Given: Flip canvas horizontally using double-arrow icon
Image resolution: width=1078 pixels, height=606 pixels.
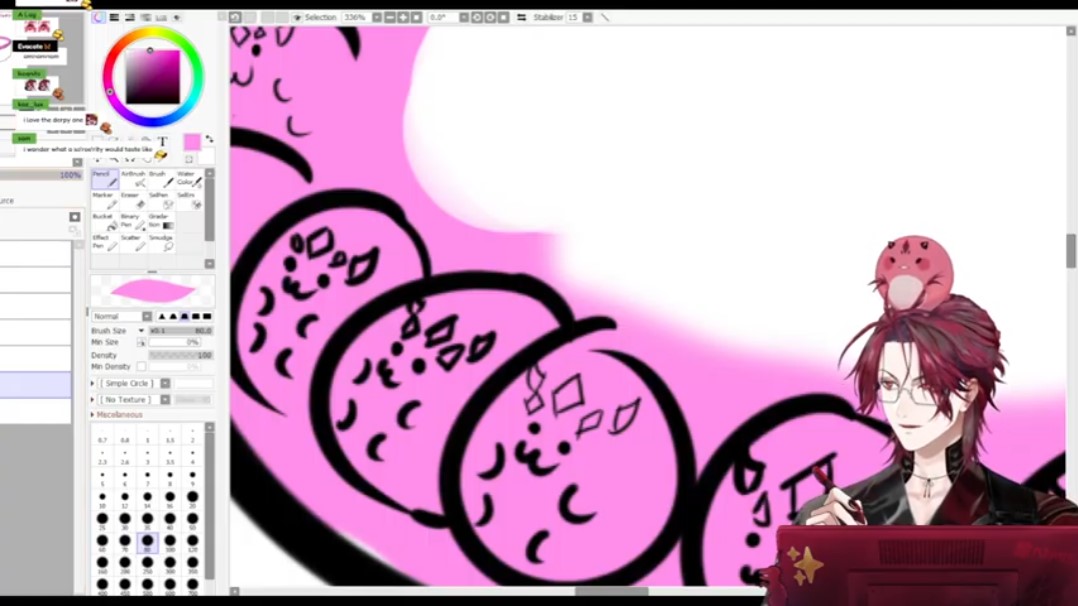Looking at the screenshot, I should [521, 17].
